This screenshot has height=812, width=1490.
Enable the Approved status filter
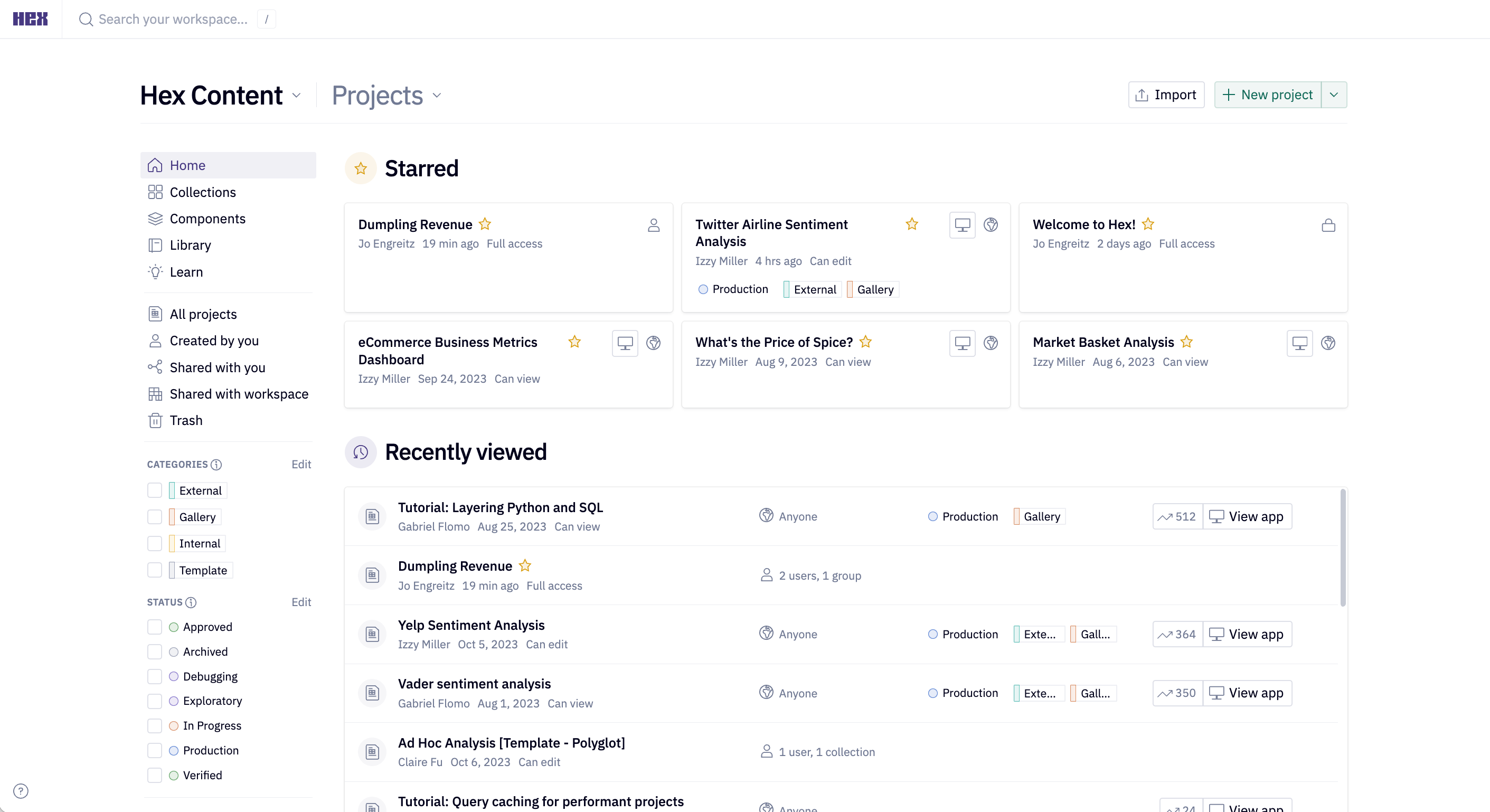tap(154, 626)
